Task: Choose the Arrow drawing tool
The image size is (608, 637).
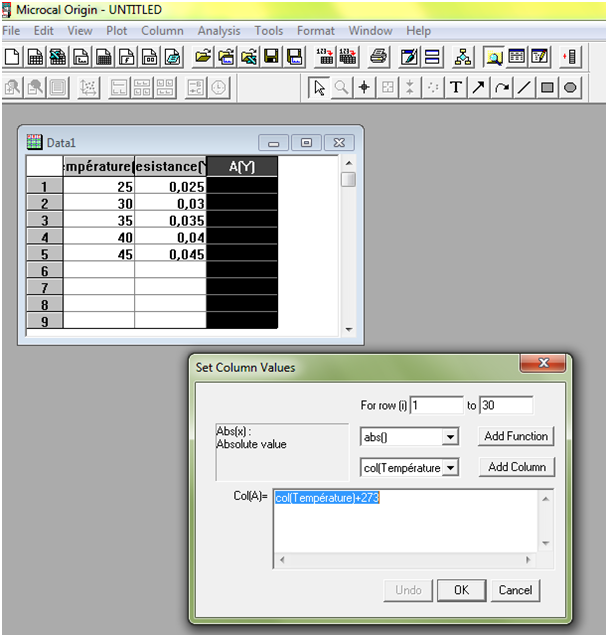Action: click(x=479, y=88)
